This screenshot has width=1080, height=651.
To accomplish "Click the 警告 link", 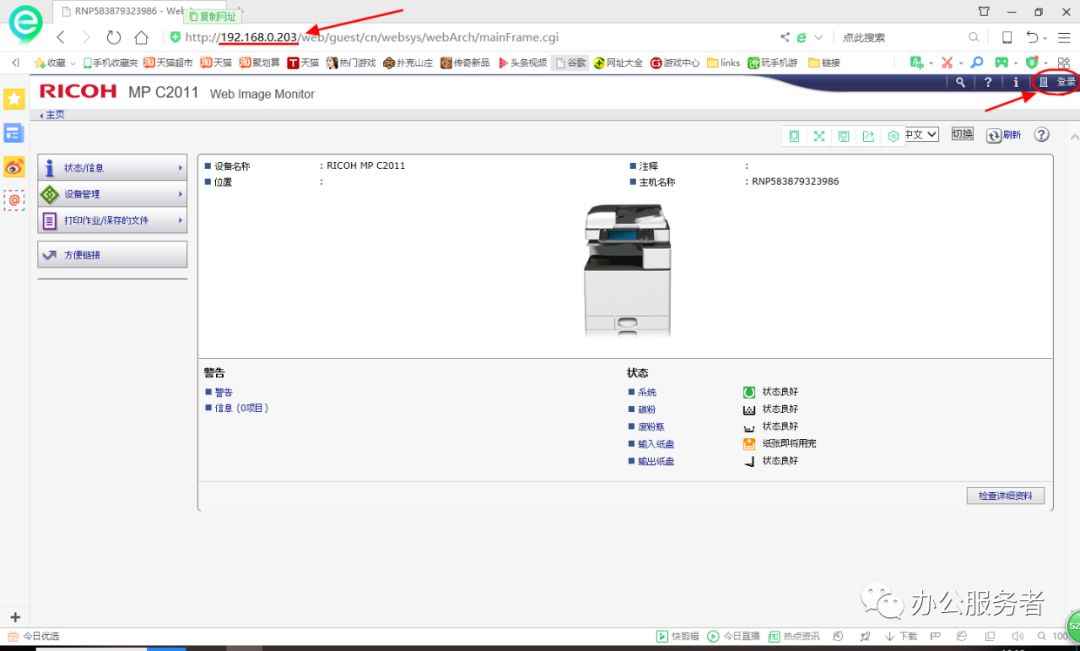I will (x=223, y=393).
